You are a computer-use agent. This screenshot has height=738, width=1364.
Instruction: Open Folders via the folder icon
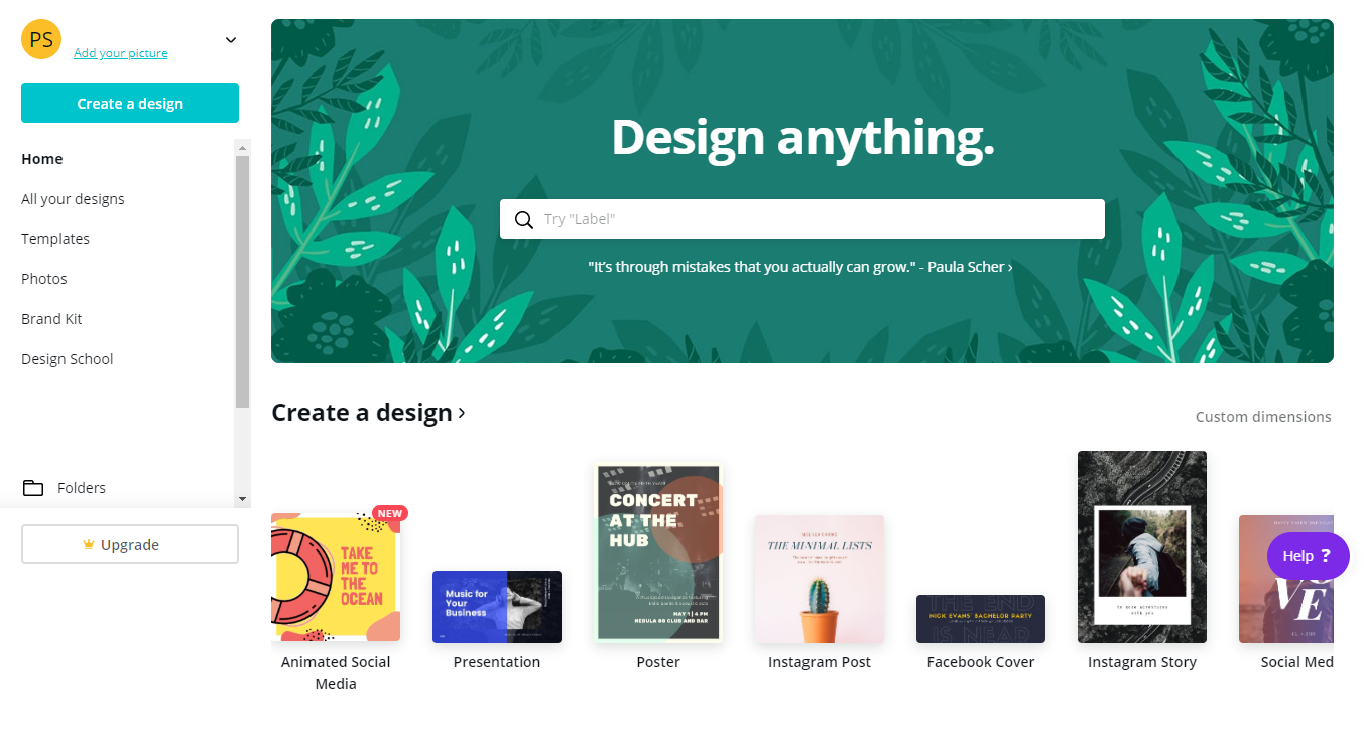[x=33, y=488]
